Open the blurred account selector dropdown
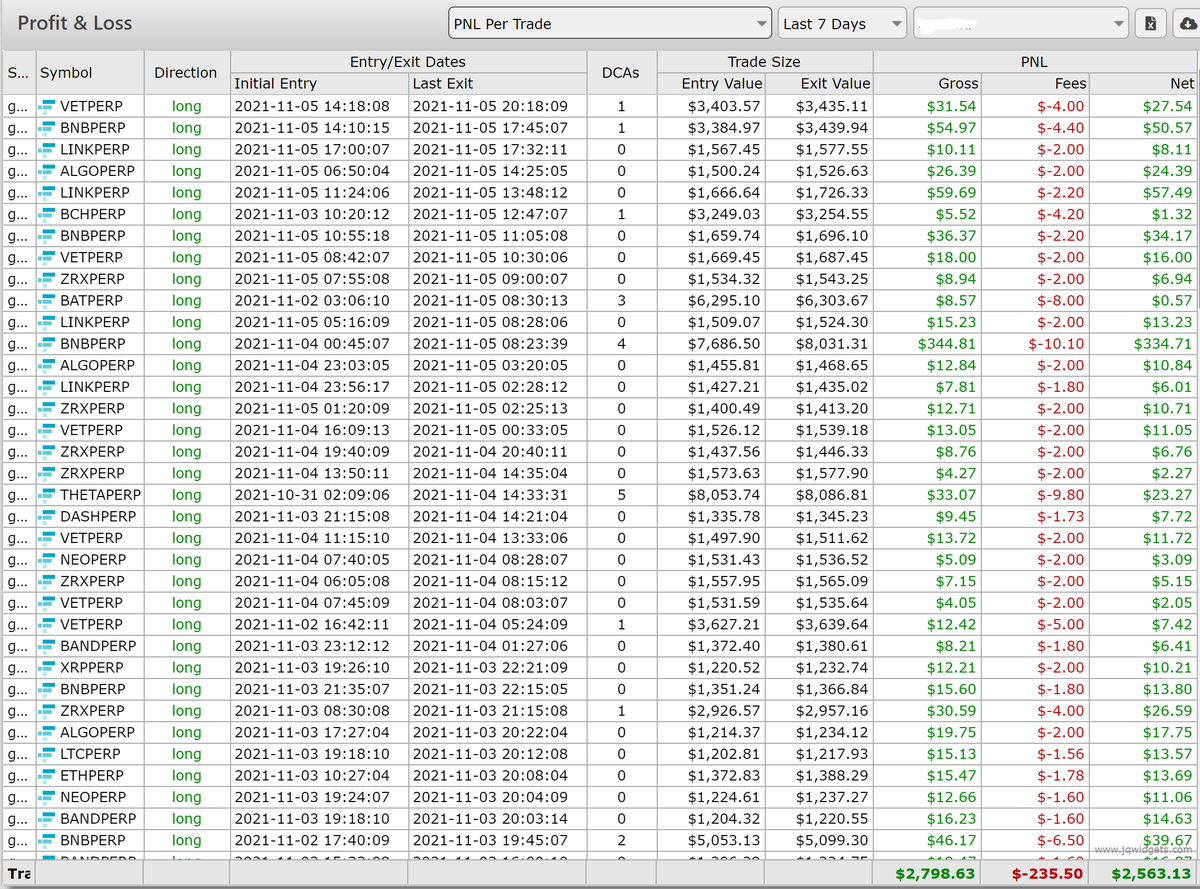 pyautogui.click(x=1022, y=24)
